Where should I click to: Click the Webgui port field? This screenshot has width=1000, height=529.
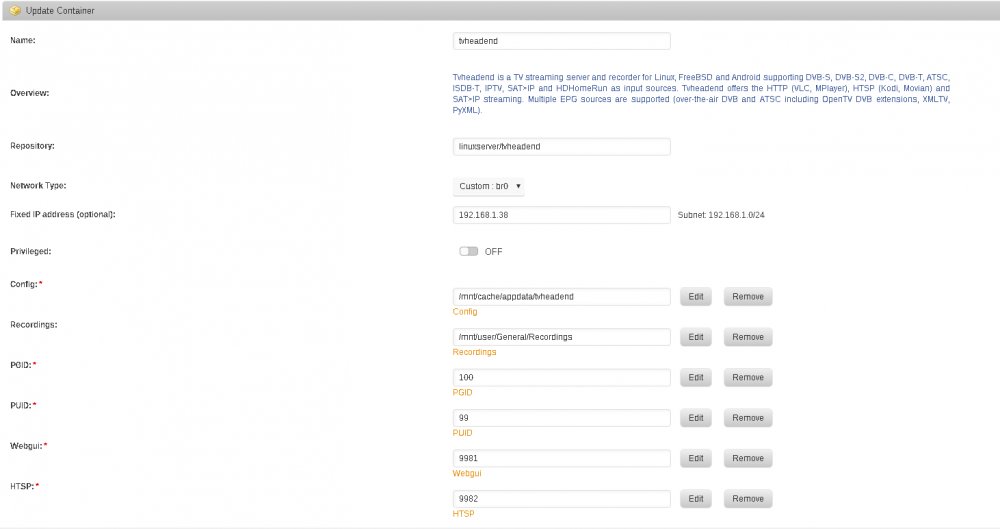pyautogui.click(x=561, y=458)
